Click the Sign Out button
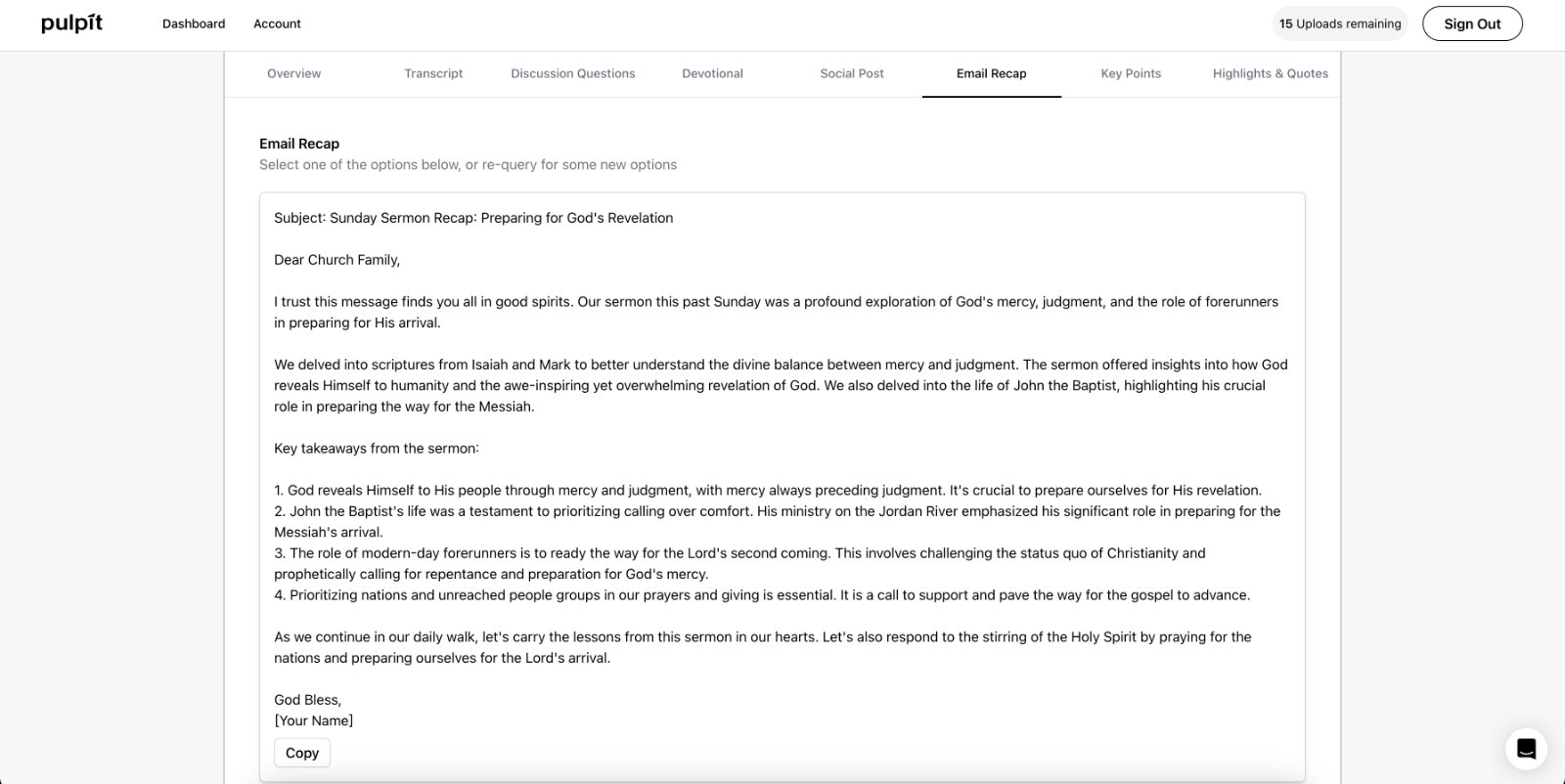1565x784 pixels. pyautogui.click(x=1472, y=23)
